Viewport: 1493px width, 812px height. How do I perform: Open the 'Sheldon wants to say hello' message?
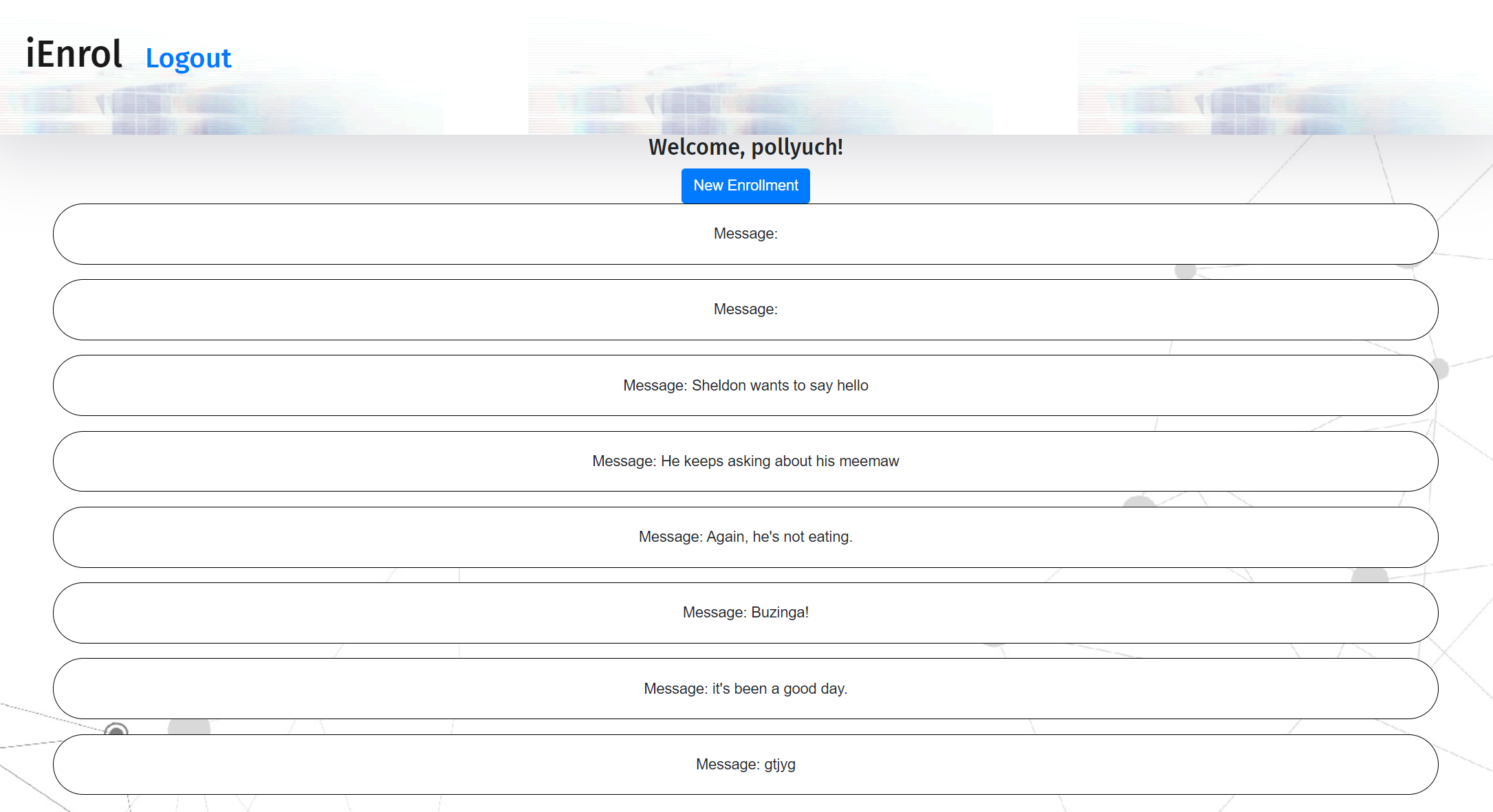point(745,386)
